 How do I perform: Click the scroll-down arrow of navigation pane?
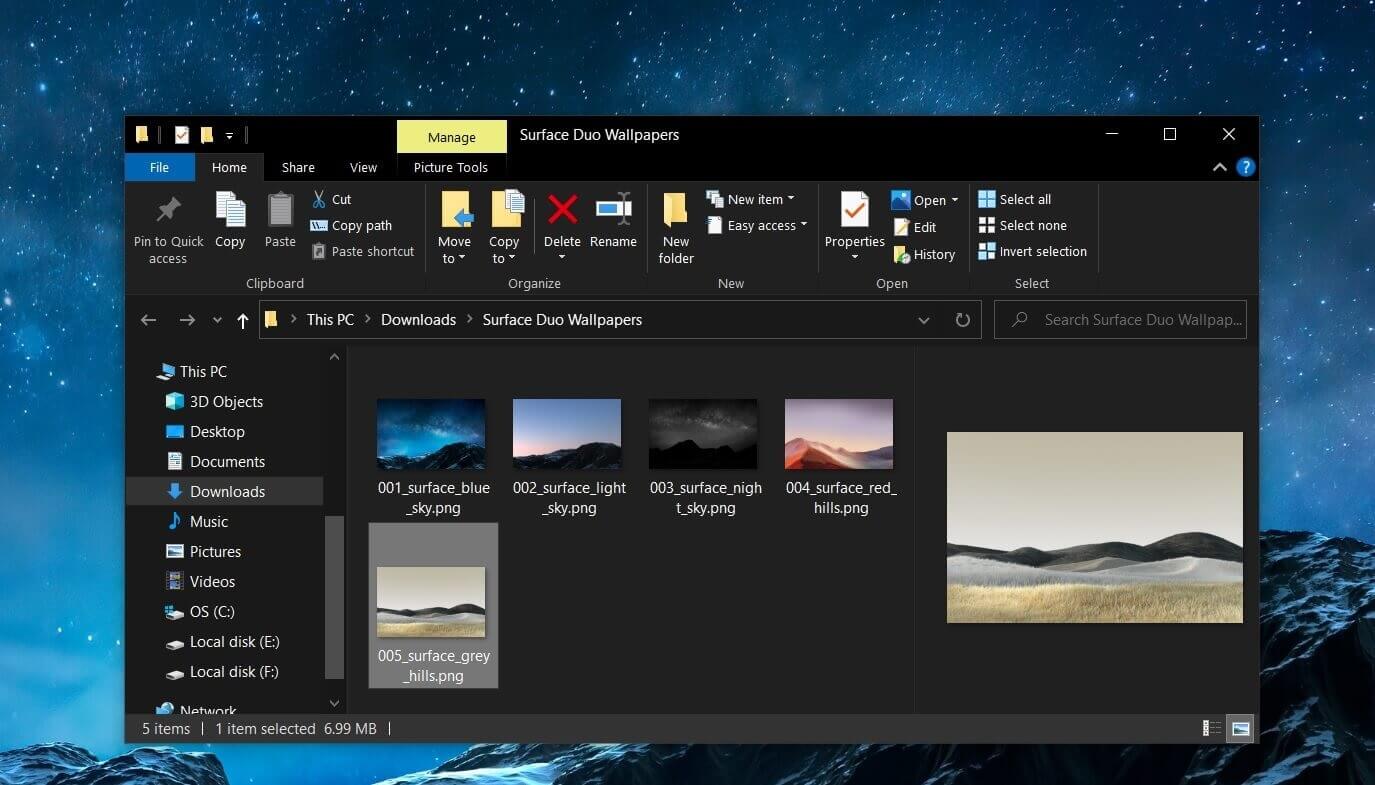[x=335, y=703]
